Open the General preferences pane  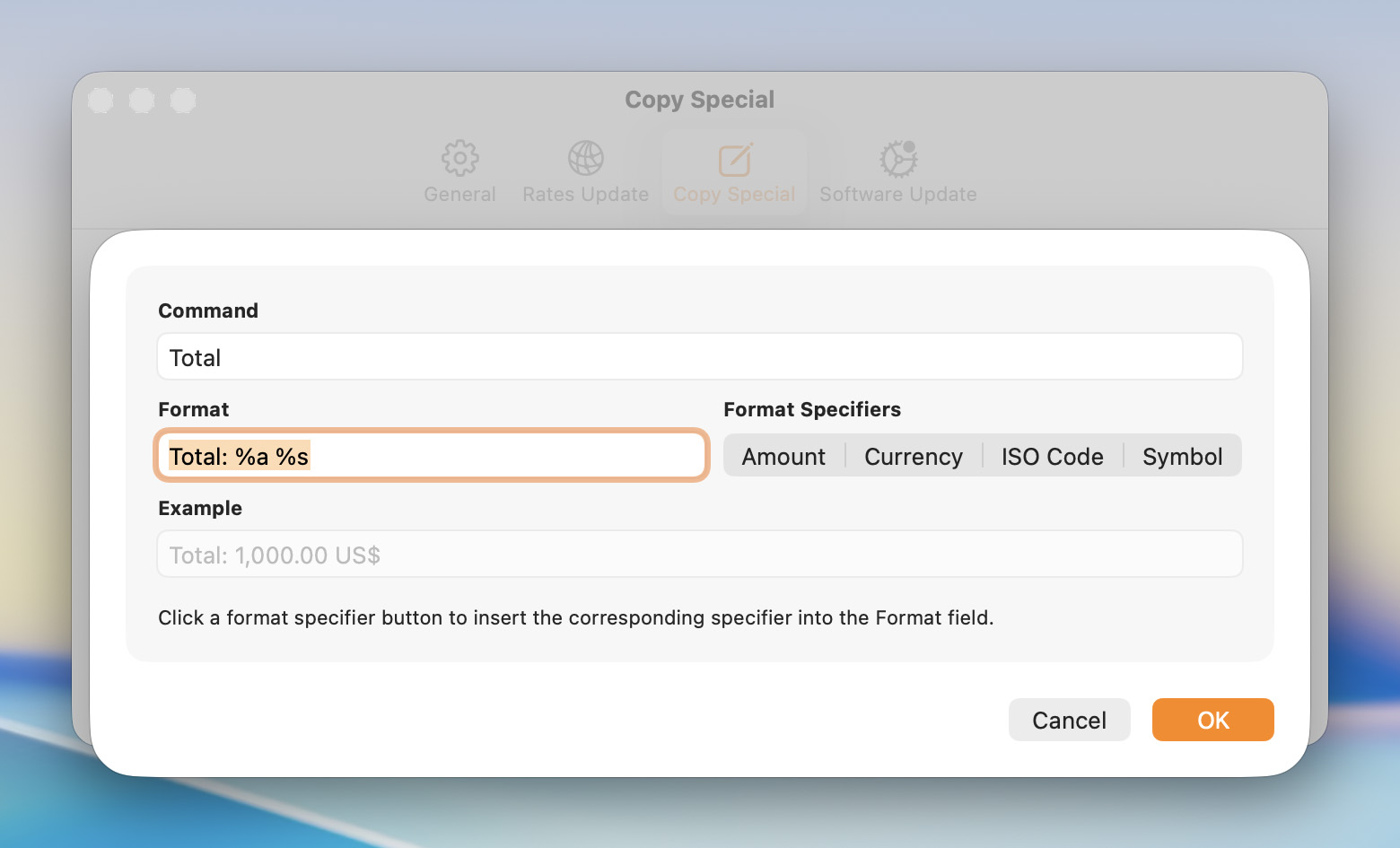[459, 170]
